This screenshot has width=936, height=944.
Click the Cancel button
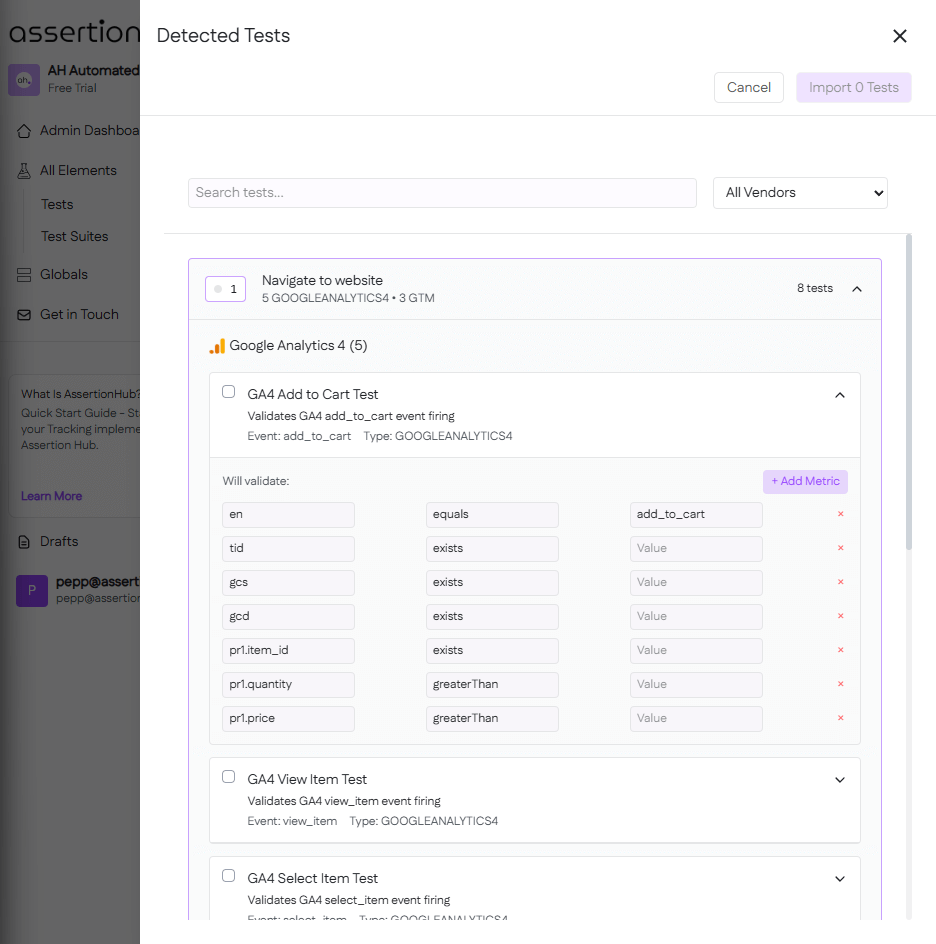pyautogui.click(x=748, y=88)
